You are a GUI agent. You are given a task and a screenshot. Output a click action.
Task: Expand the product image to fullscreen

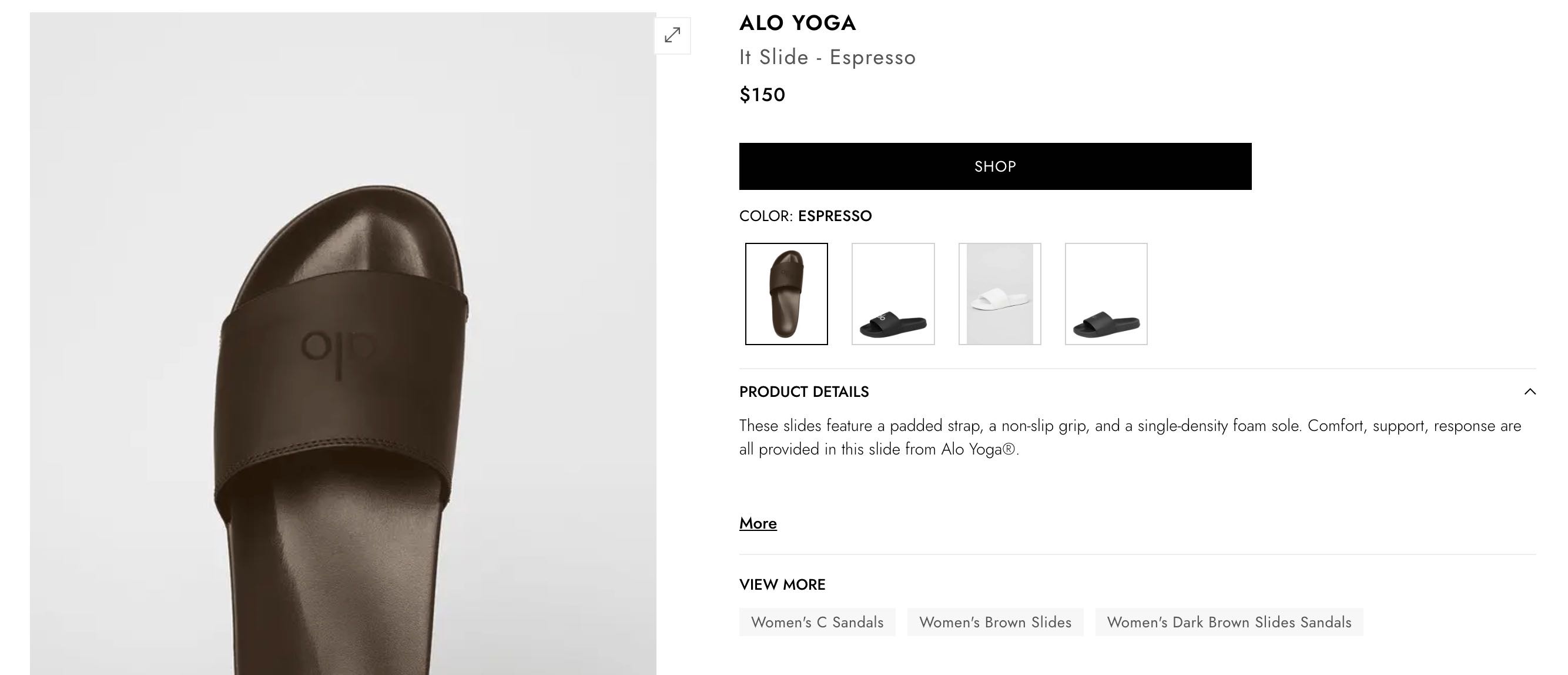(672, 35)
